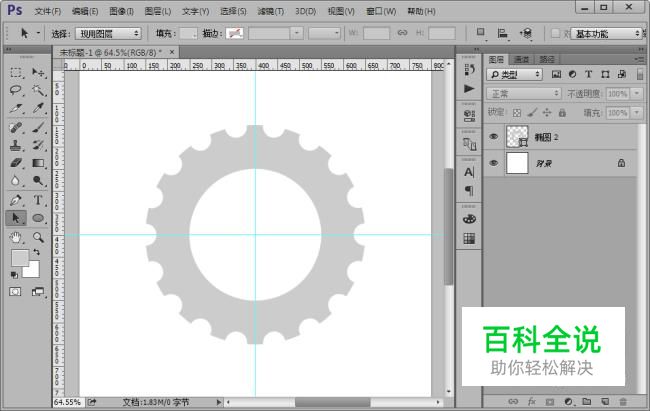The width and height of the screenshot is (650, 411).
Task: Switch to the 通道 channels tab
Action: point(521,60)
